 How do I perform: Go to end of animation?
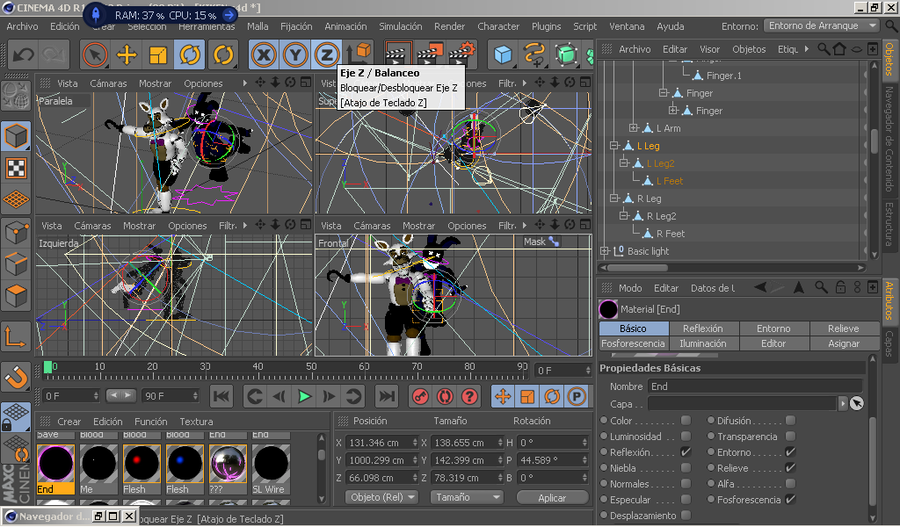[386, 397]
